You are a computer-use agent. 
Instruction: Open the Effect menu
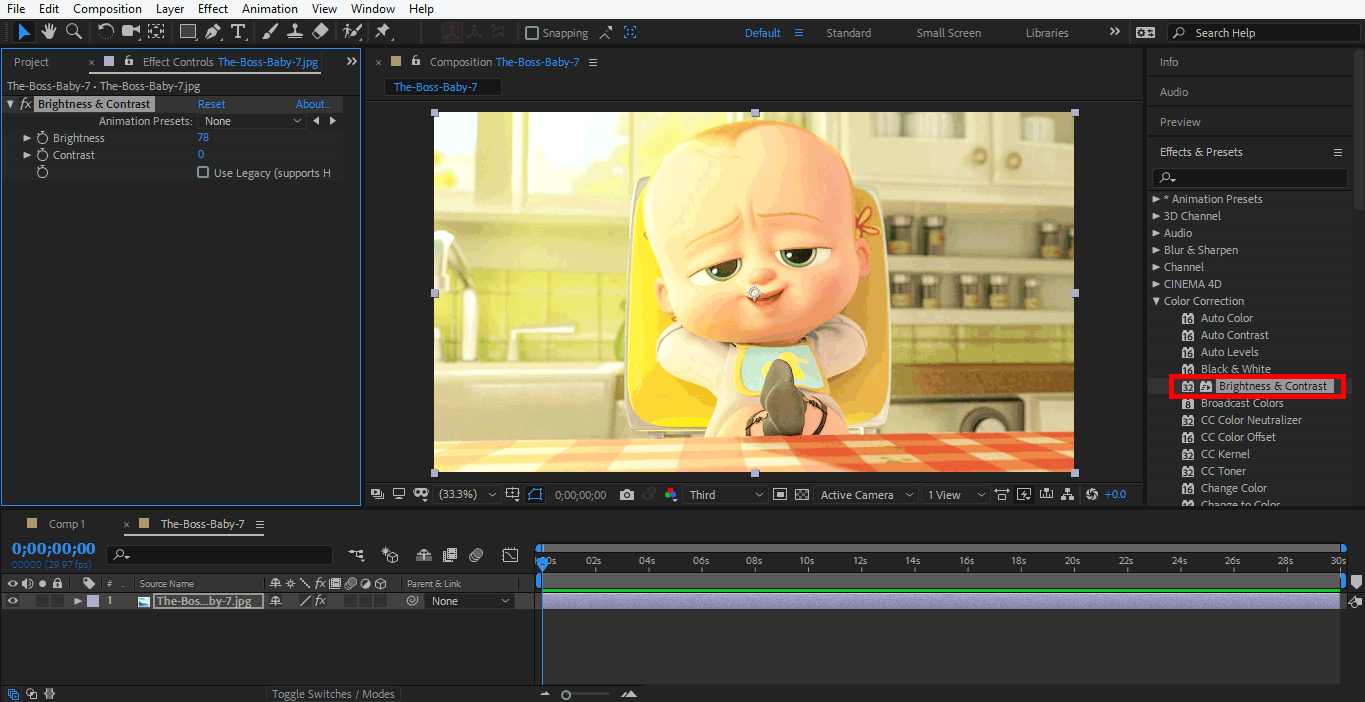point(212,9)
